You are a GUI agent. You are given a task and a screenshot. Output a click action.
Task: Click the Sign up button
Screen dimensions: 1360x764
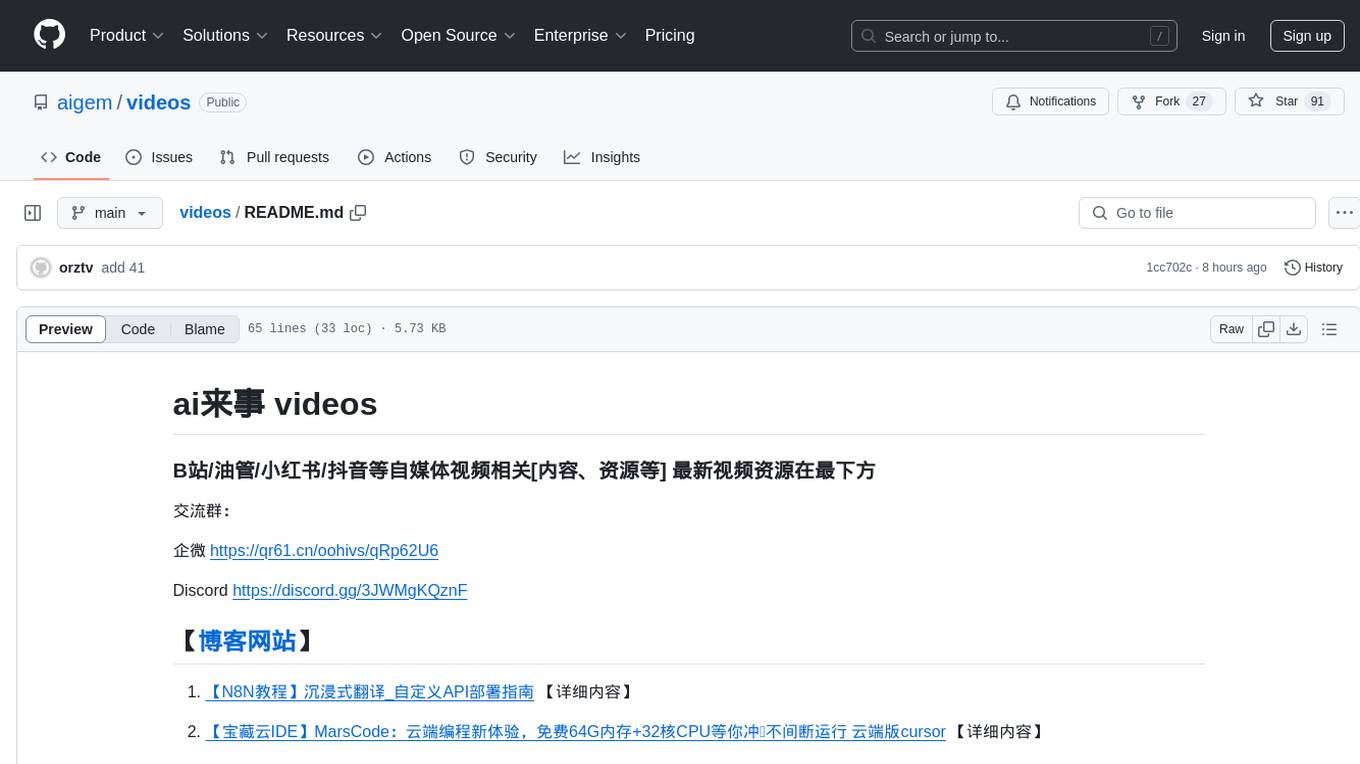coord(1307,36)
